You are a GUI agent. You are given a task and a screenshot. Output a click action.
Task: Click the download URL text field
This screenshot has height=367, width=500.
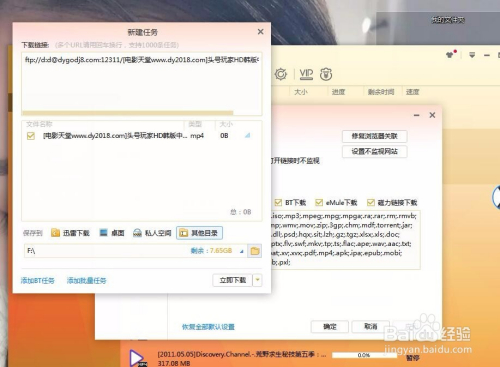click(142, 83)
